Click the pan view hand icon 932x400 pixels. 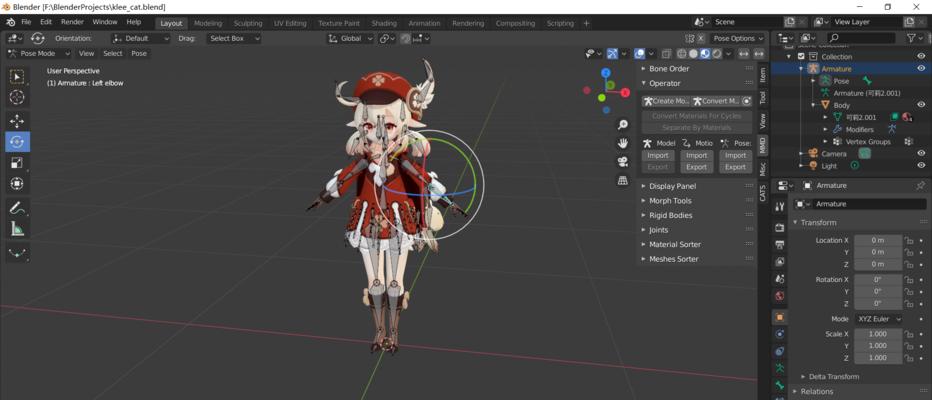(x=622, y=143)
